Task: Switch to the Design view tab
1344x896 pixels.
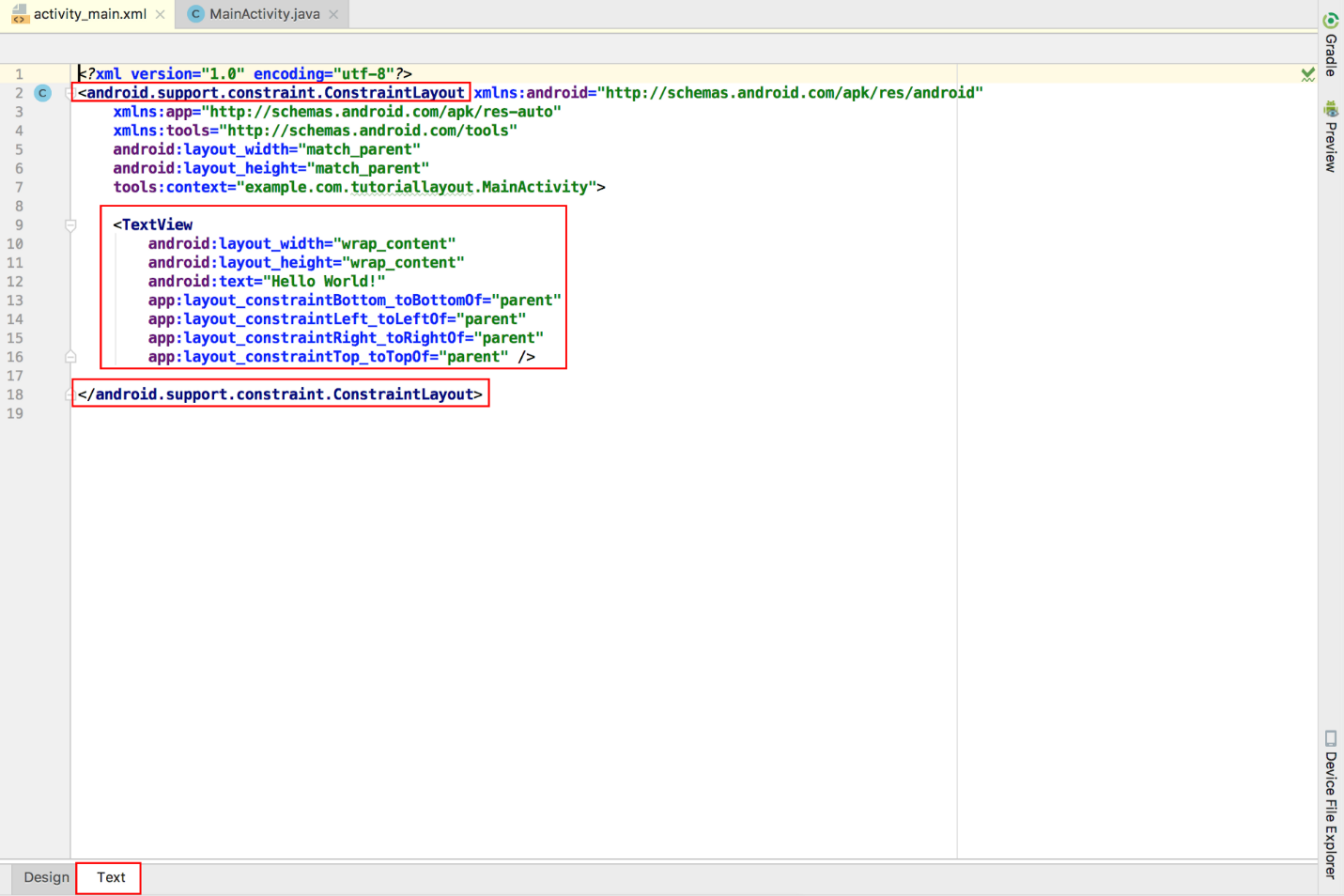Action: (45, 877)
